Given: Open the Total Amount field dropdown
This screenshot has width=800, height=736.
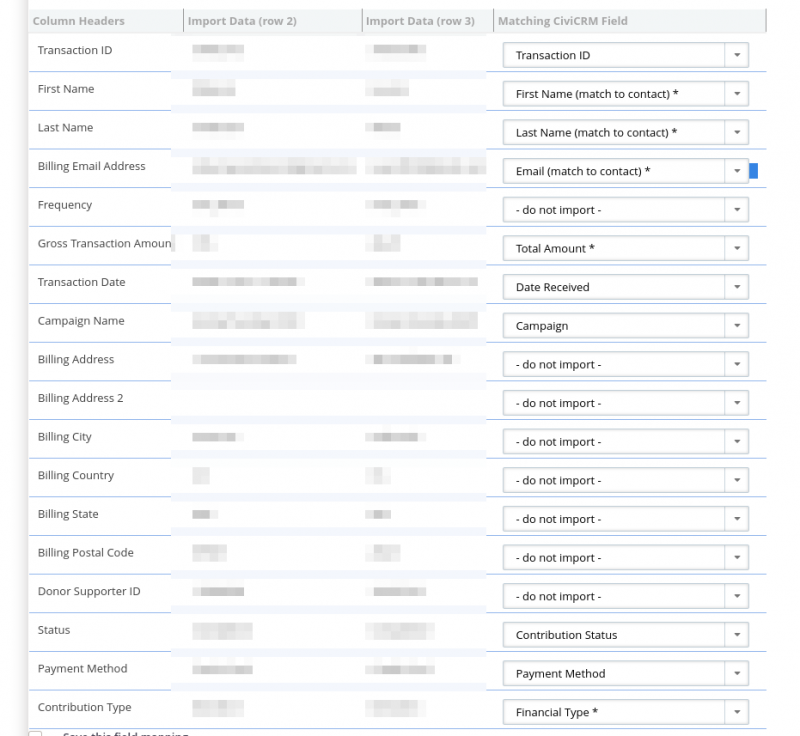Looking at the screenshot, I should click(x=626, y=248).
